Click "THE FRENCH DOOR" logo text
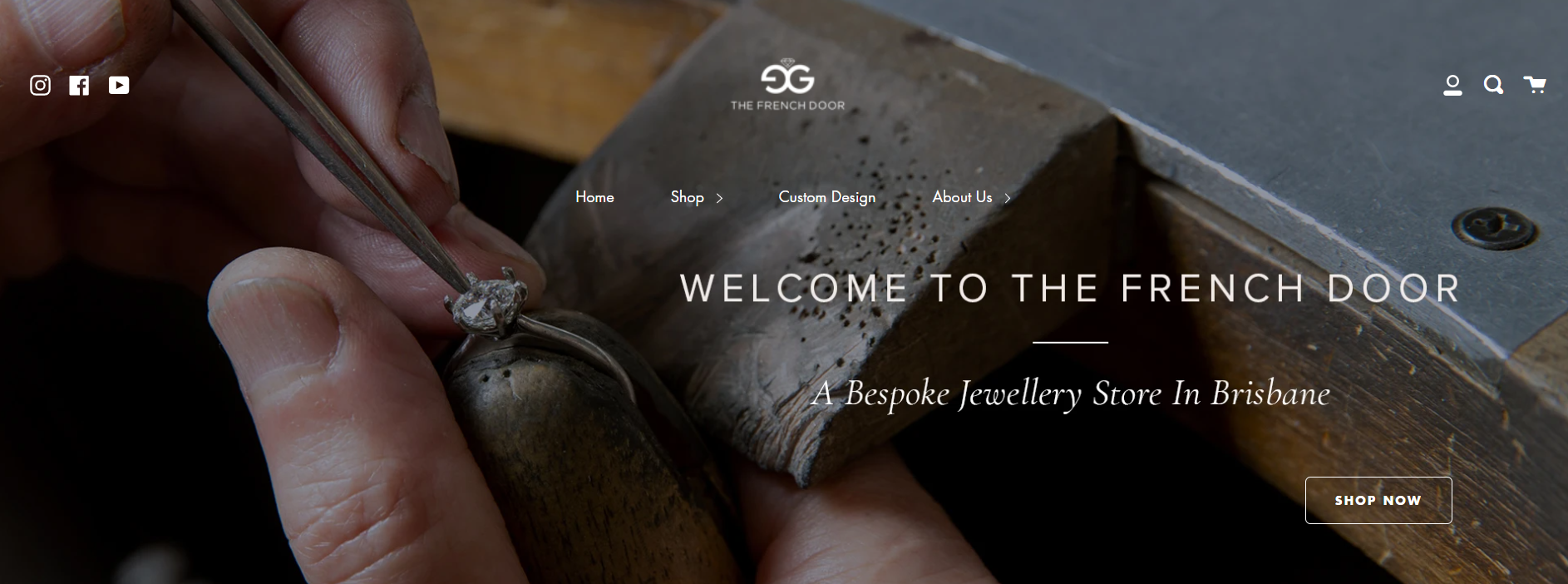 [787, 106]
